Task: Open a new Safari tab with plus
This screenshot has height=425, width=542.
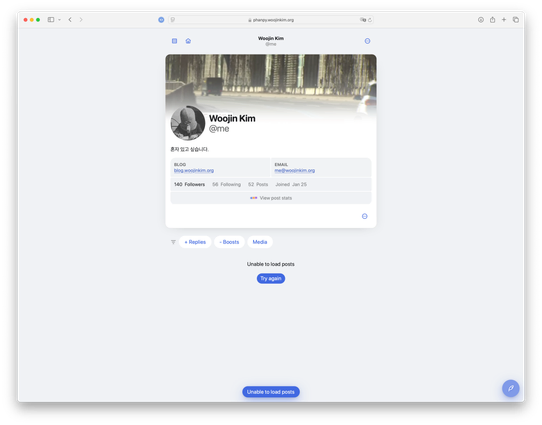Action: tap(504, 20)
